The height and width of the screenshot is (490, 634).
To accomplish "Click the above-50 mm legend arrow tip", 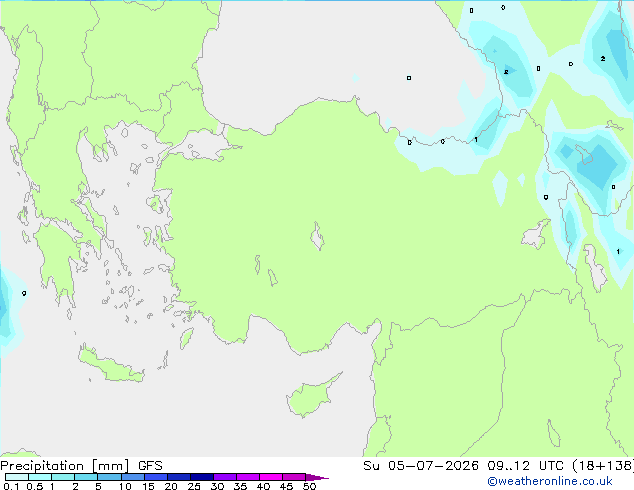I will point(317,477).
